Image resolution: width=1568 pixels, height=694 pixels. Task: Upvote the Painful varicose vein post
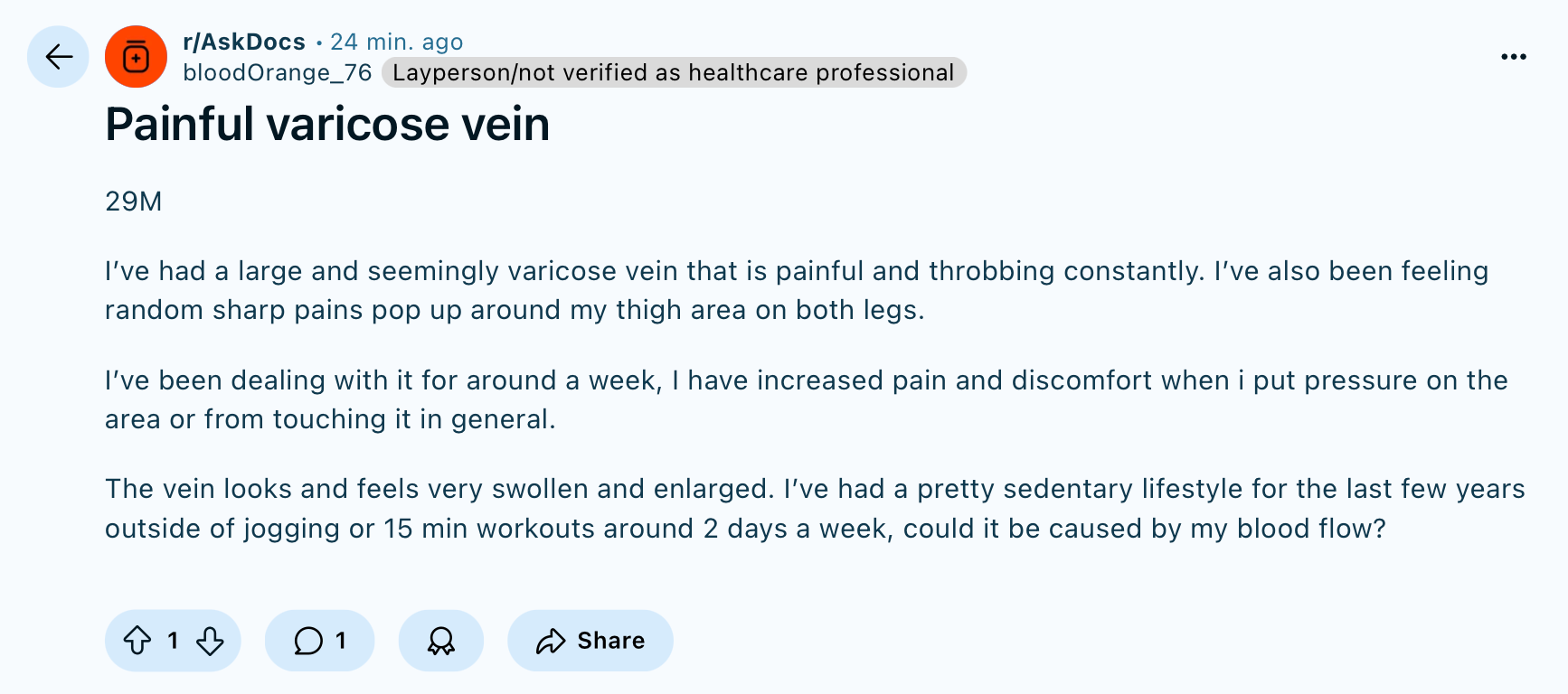pos(137,641)
